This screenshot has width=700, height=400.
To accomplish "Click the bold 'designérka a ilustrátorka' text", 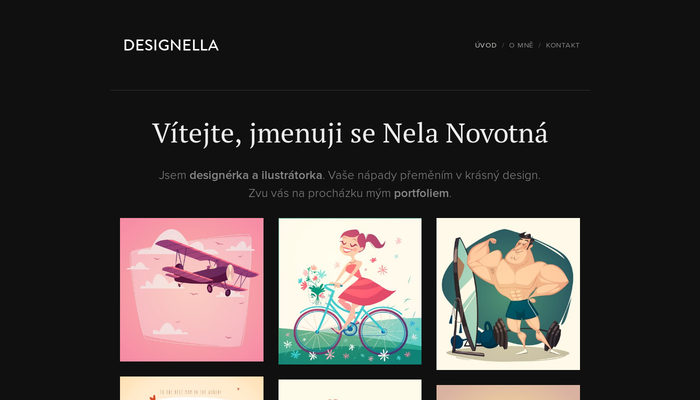I will pos(256,175).
